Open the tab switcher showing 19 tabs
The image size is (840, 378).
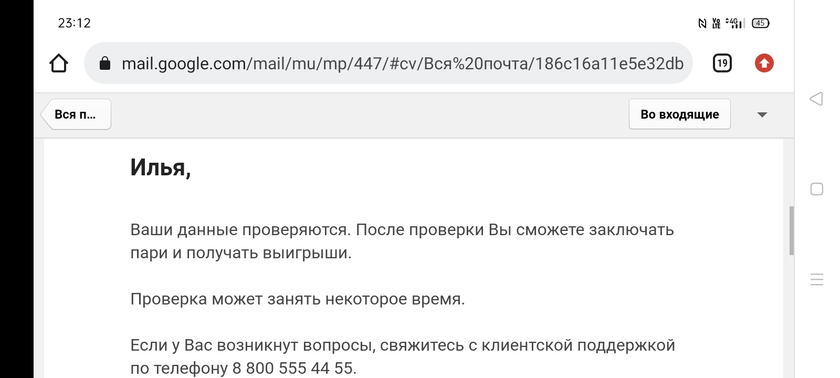click(722, 64)
